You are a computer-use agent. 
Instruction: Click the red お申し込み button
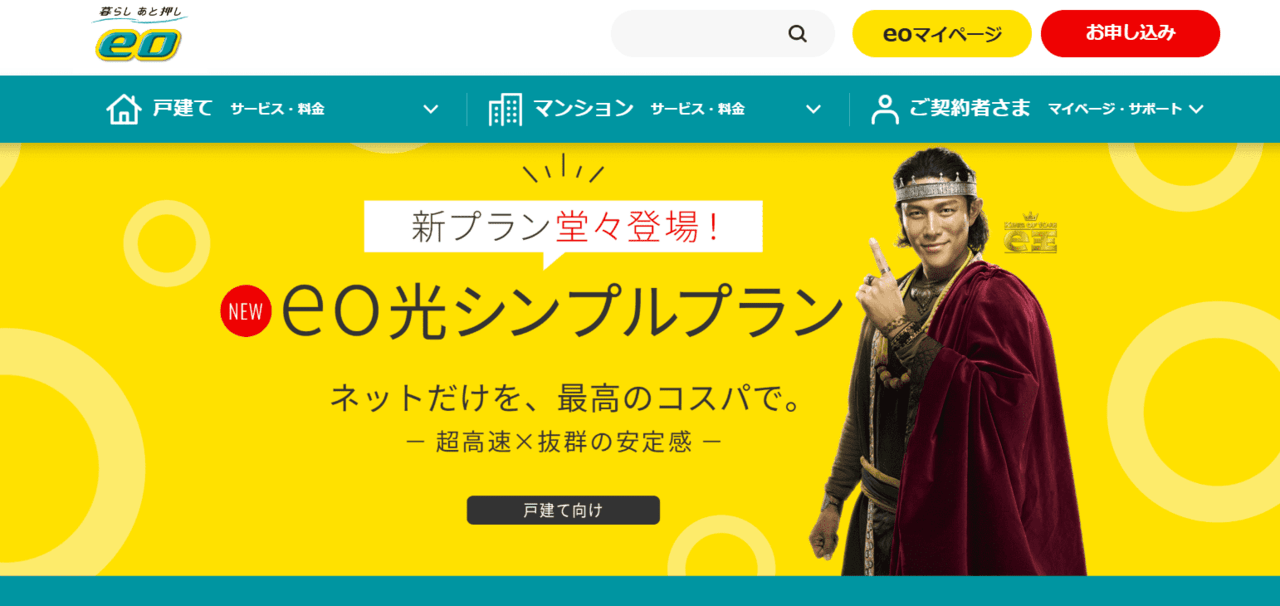(1131, 34)
